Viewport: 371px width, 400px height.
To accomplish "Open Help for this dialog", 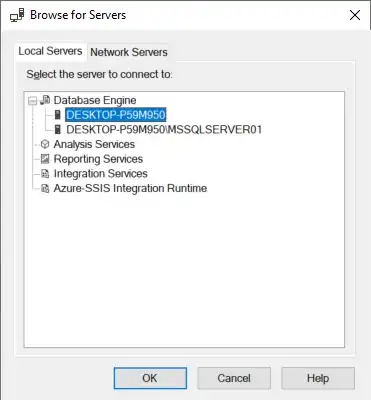I will tap(318, 378).
